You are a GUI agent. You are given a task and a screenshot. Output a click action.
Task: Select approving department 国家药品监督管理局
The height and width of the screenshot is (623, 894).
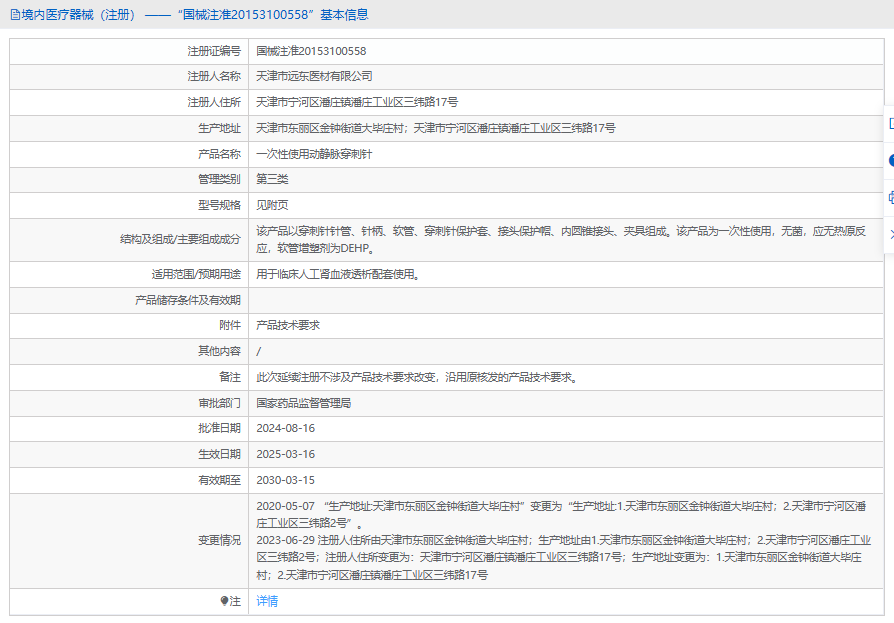click(x=303, y=403)
